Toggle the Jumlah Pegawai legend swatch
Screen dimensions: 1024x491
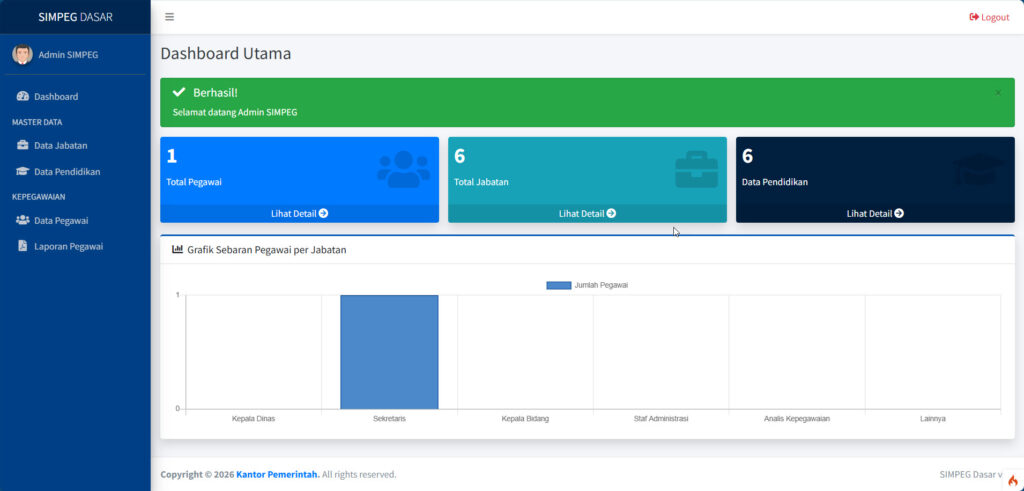558,285
